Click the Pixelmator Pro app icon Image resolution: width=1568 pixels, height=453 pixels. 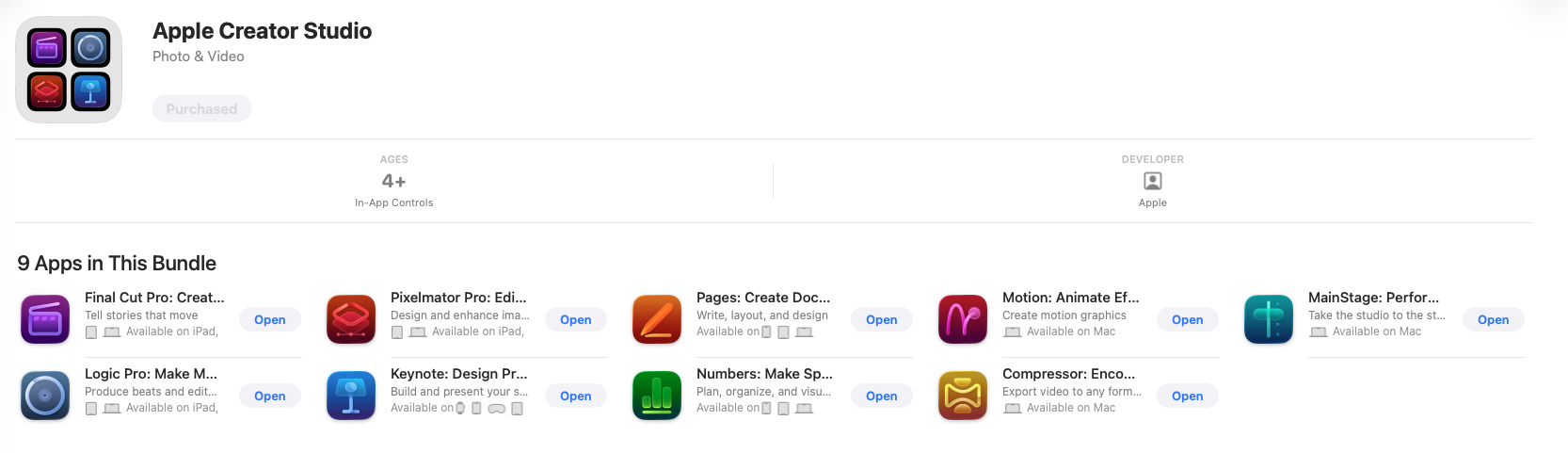(x=351, y=319)
